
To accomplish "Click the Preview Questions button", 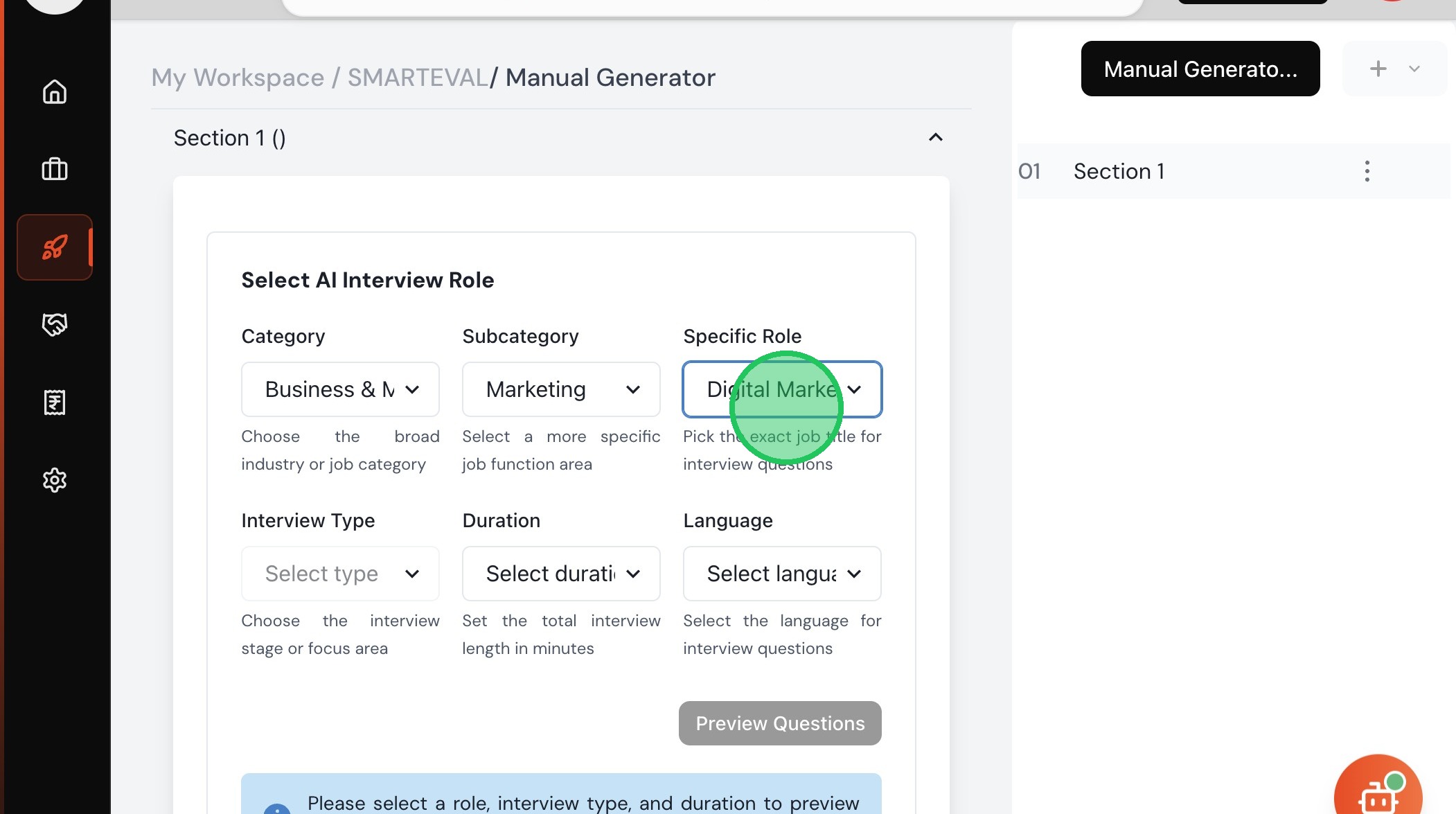I will point(780,723).
